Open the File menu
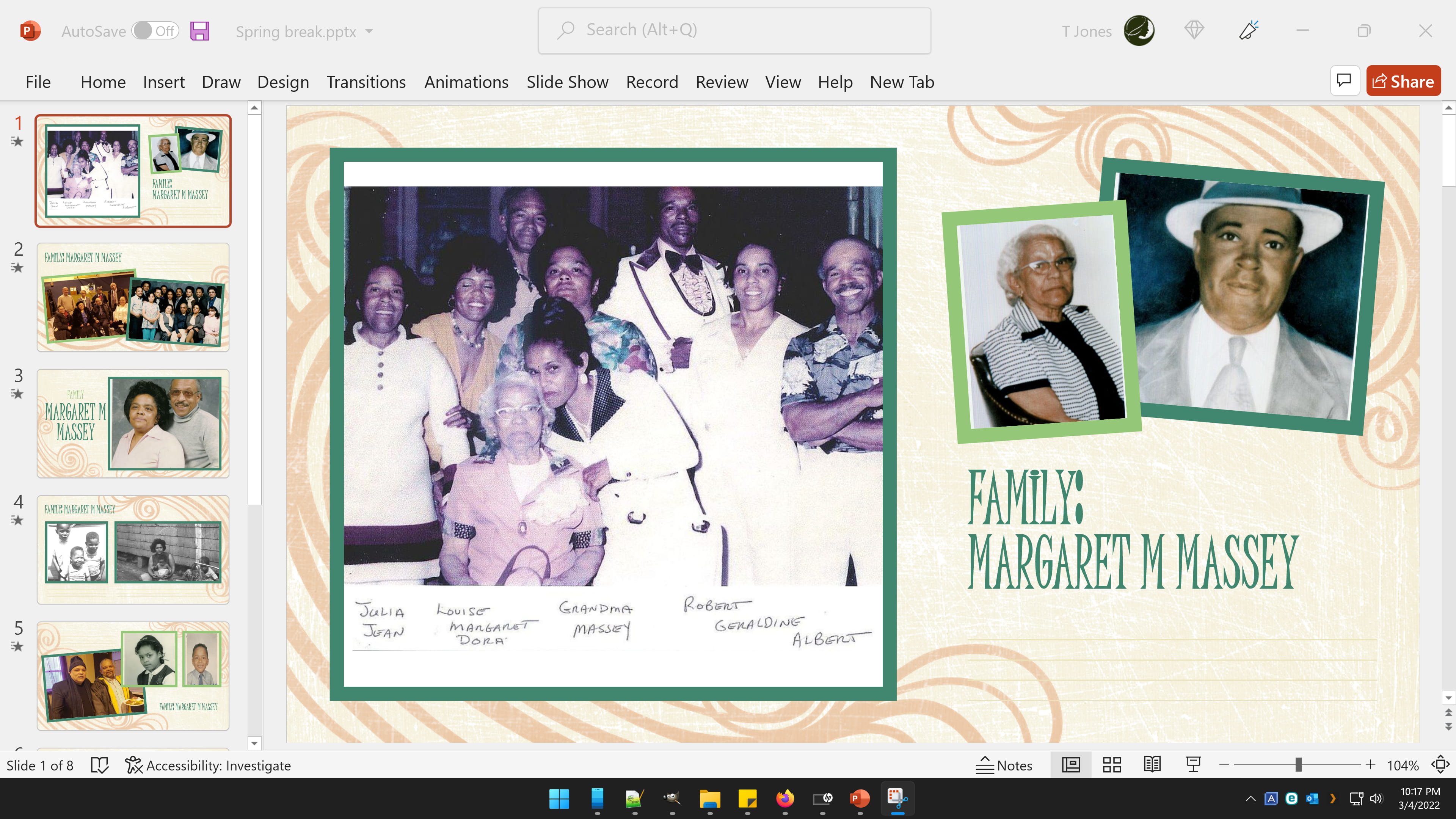Viewport: 1456px width, 819px height. [x=38, y=83]
